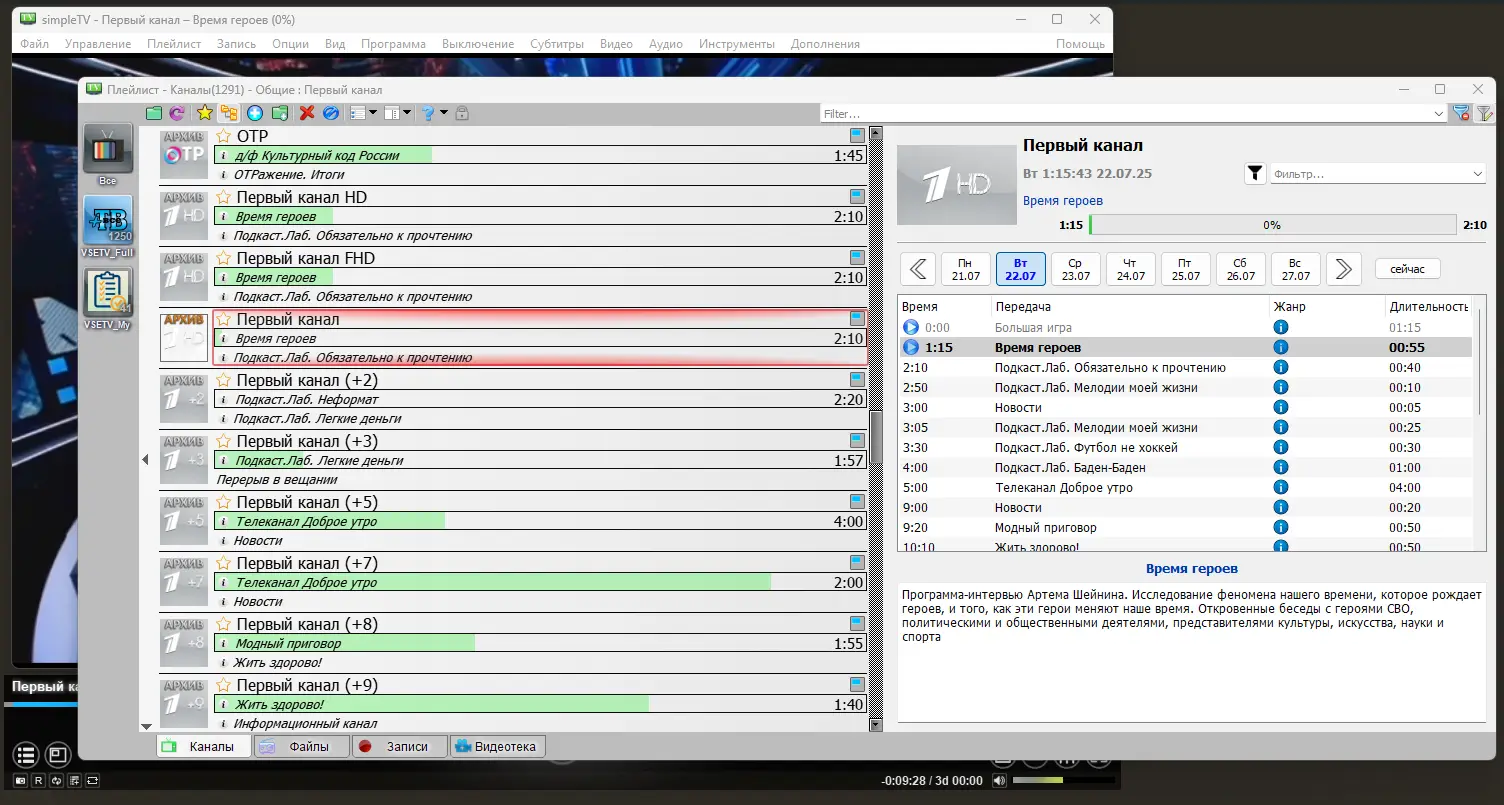Toggle the blue box on Первый канал (+3) row

(857, 440)
